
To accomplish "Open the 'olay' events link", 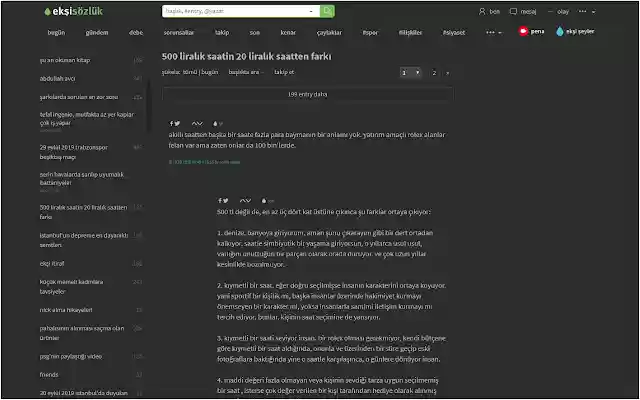I will point(558,12).
